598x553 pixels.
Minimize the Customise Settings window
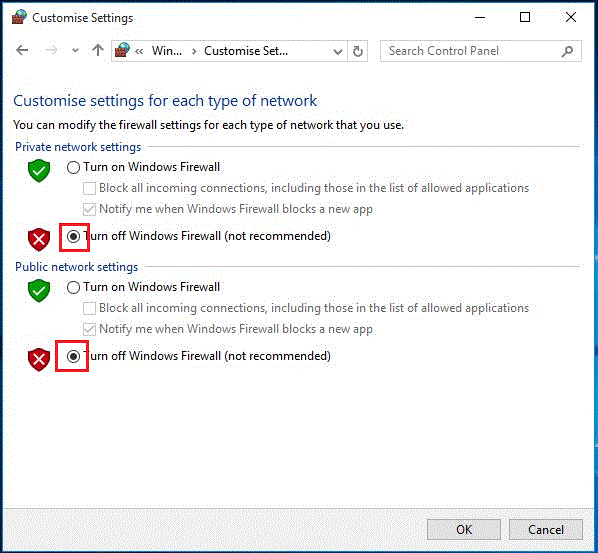click(x=480, y=17)
